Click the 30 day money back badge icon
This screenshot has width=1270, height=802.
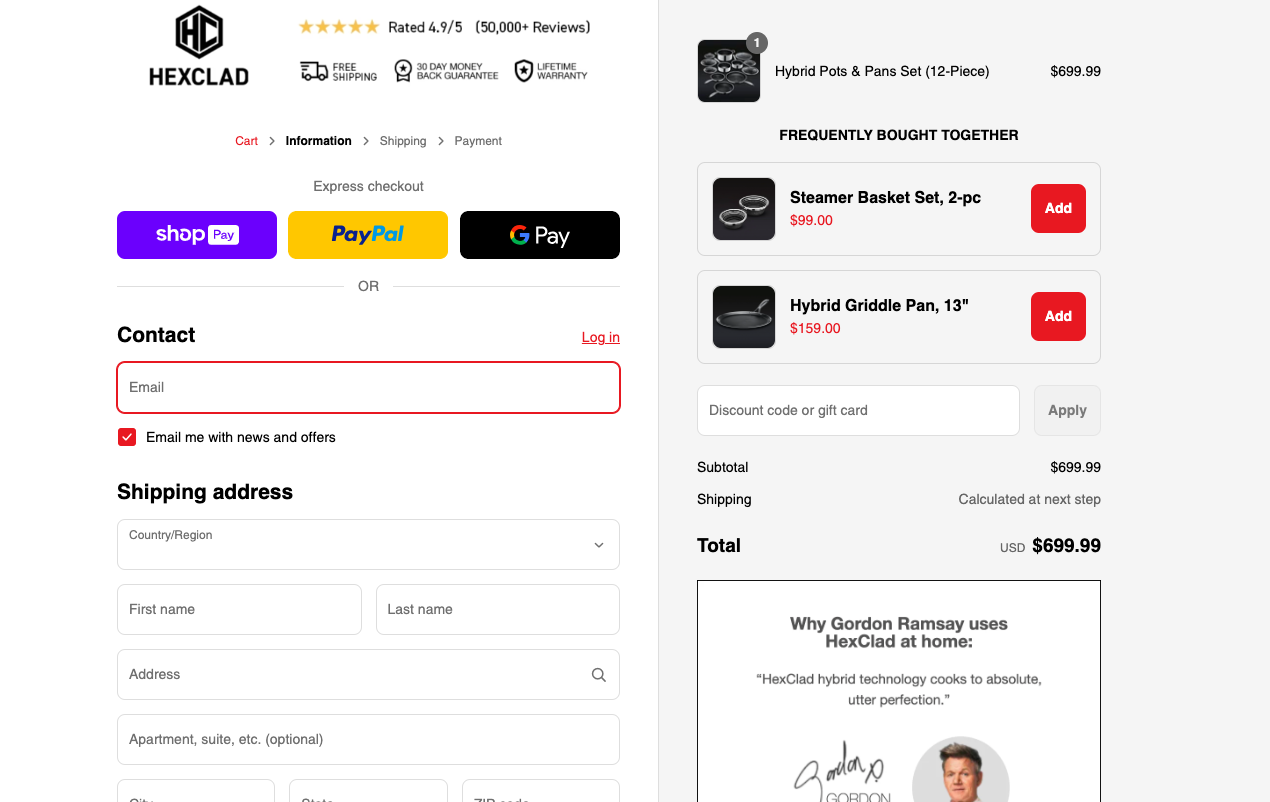(x=403, y=71)
